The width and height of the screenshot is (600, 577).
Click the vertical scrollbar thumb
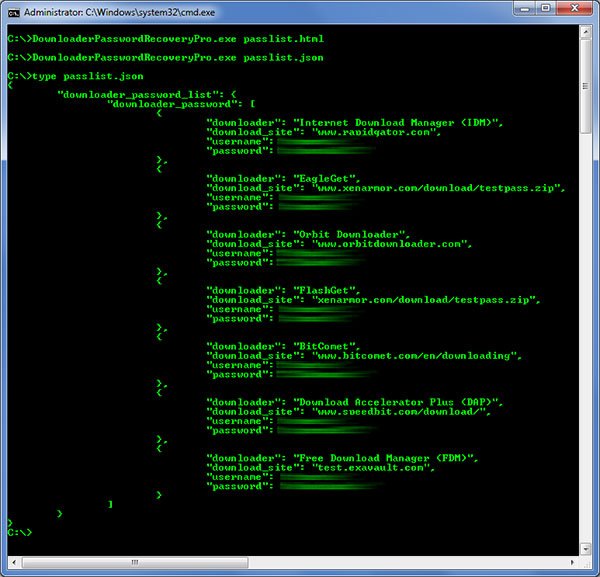pos(585,86)
